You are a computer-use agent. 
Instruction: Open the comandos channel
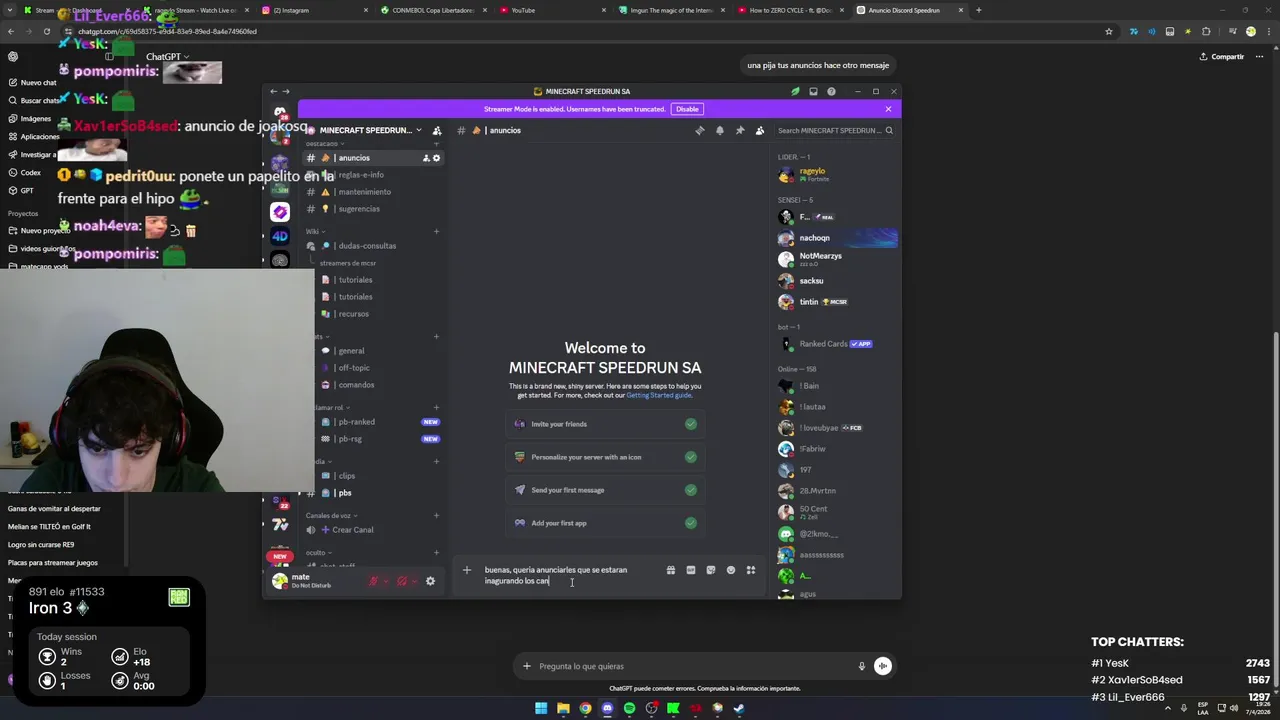tap(378, 385)
